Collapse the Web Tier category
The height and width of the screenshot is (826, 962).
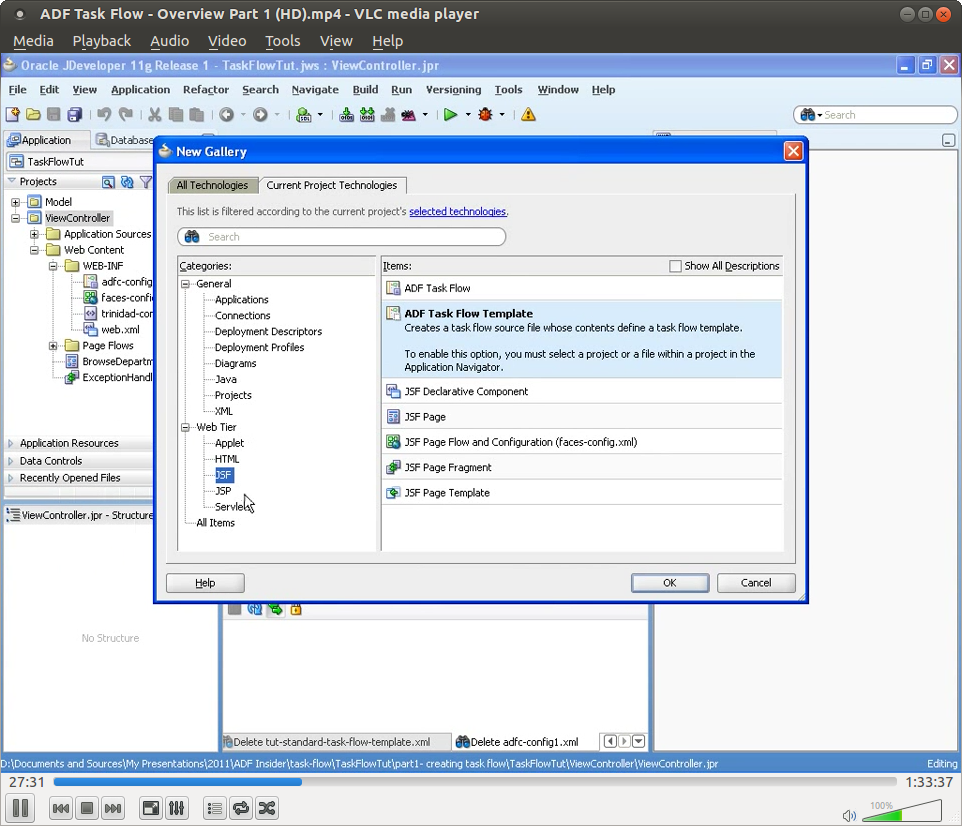point(185,427)
